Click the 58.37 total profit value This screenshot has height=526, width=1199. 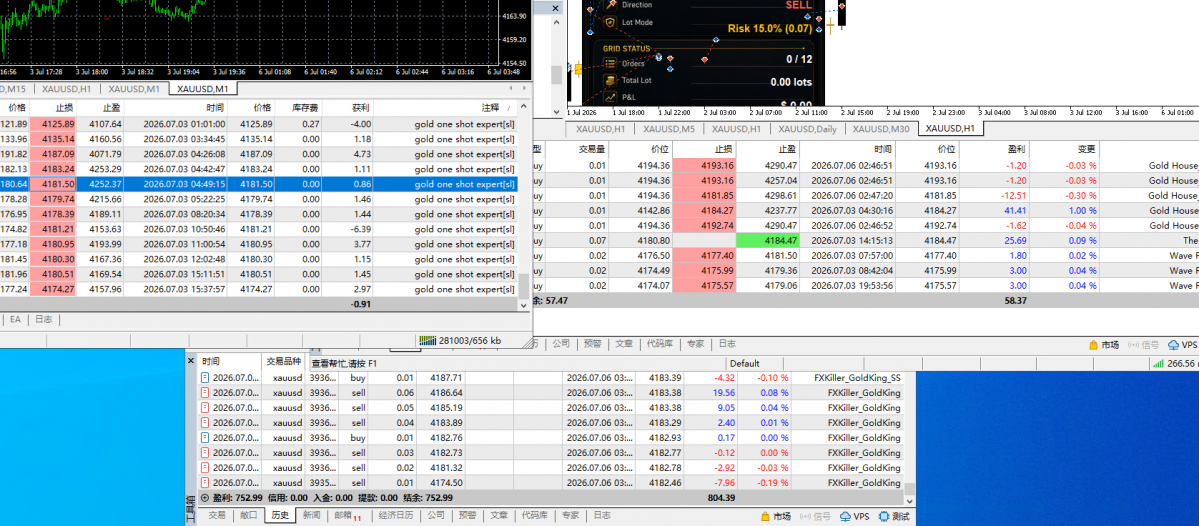pos(1014,301)
